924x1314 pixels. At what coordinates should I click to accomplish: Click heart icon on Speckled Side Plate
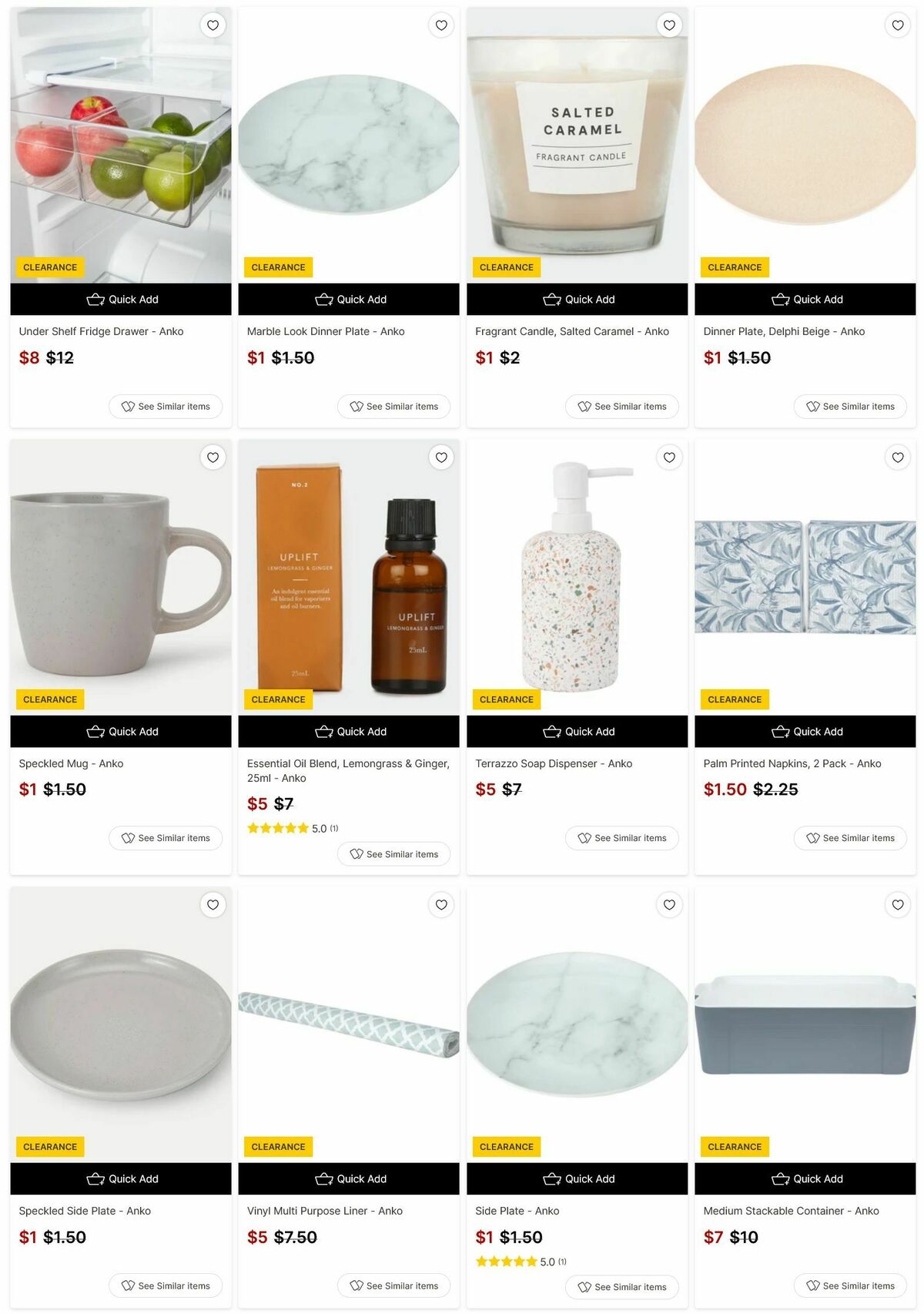click(x=213, y=905)
